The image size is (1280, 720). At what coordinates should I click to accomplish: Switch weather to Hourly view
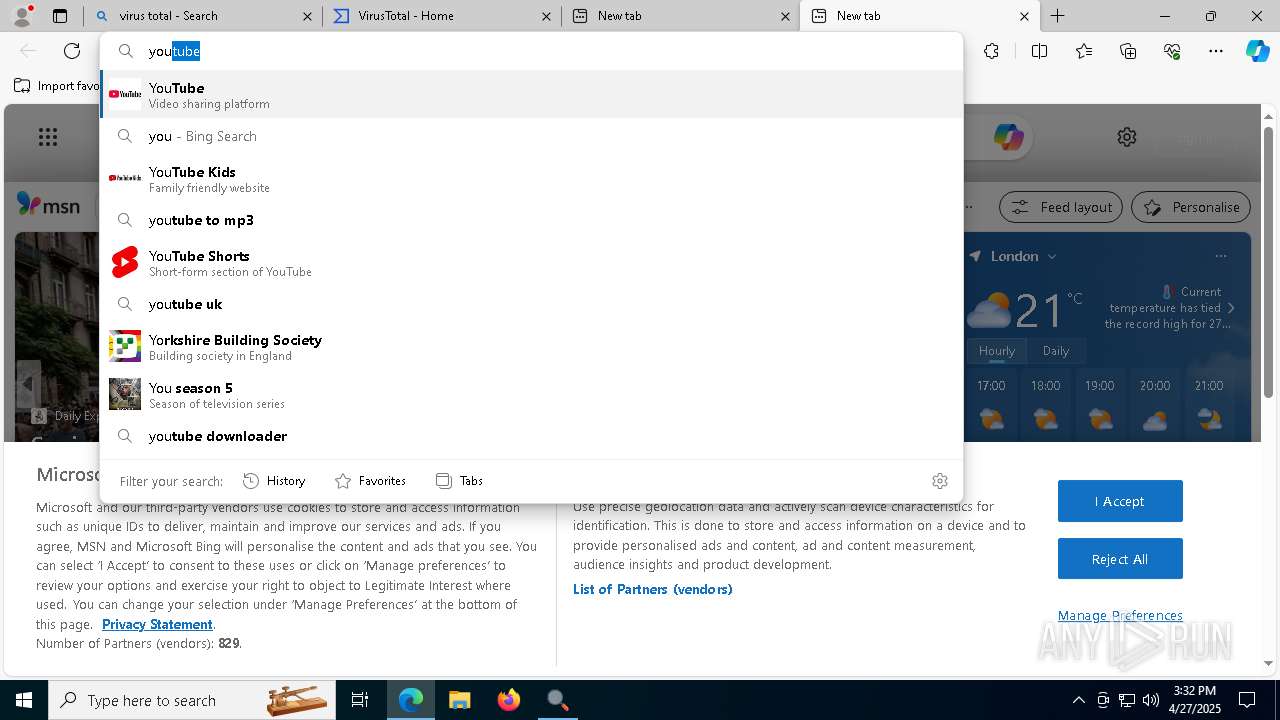tap(997, 351)
